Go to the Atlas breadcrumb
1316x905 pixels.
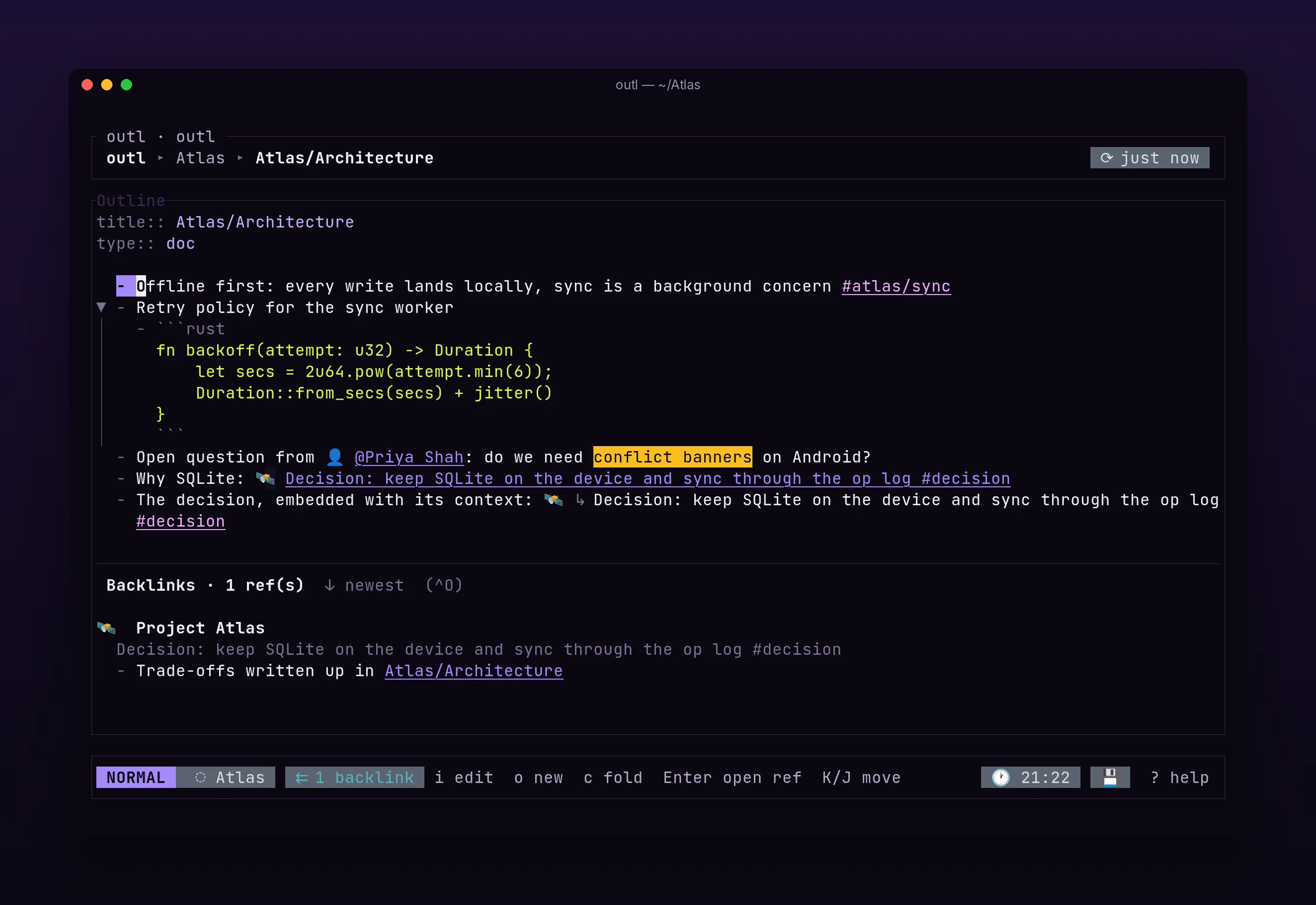200,158
